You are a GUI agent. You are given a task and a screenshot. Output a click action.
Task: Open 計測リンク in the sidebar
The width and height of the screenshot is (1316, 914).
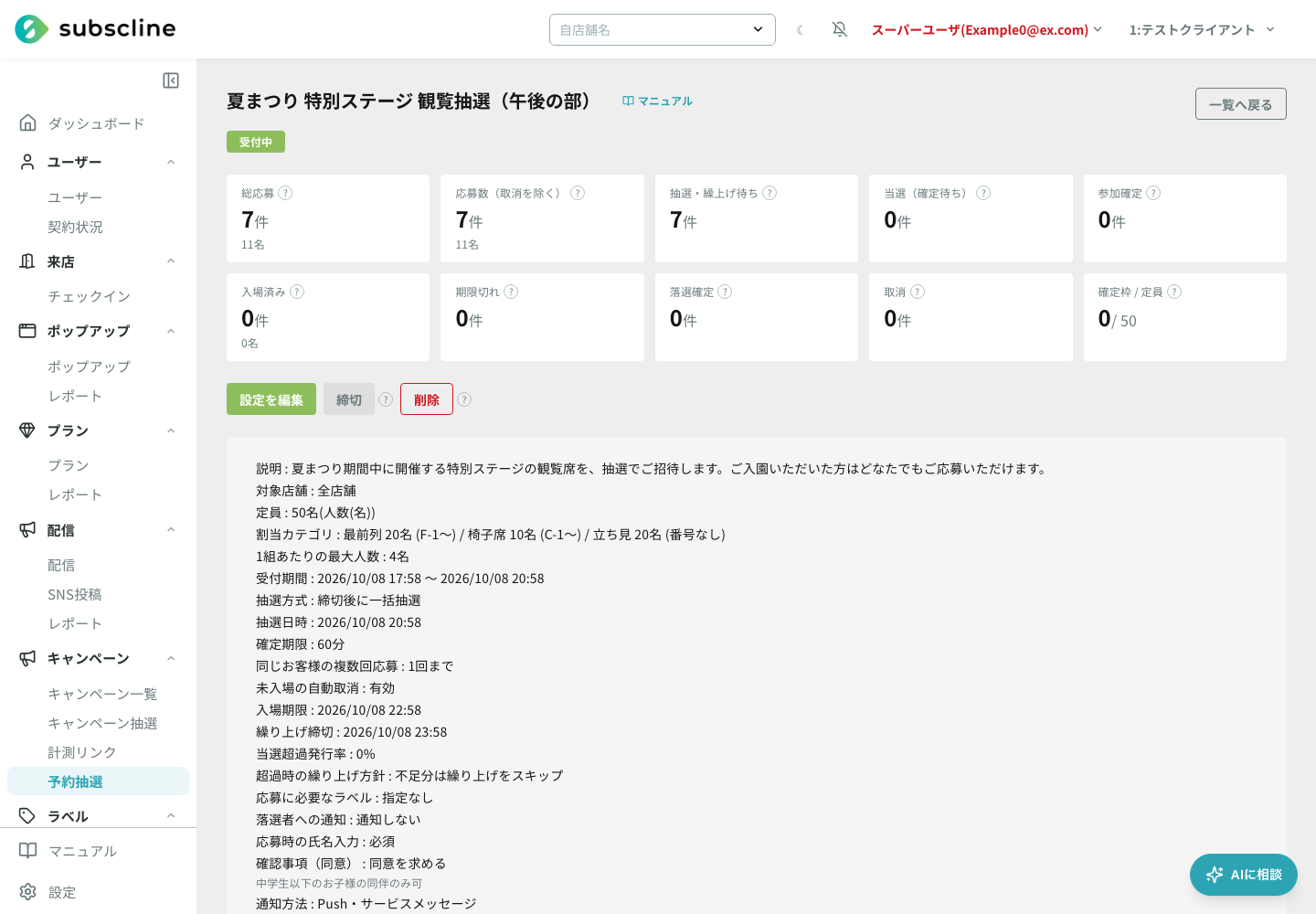[82, 752]
